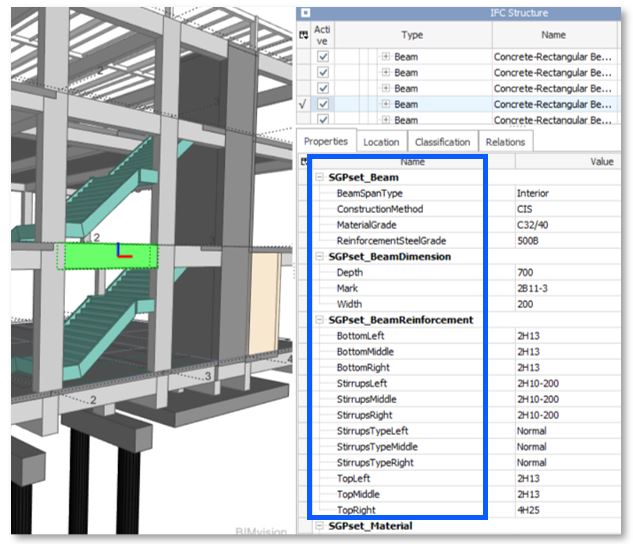633x544 pixels.
Task: Open the Classification tab
Action: pos(442,142)
